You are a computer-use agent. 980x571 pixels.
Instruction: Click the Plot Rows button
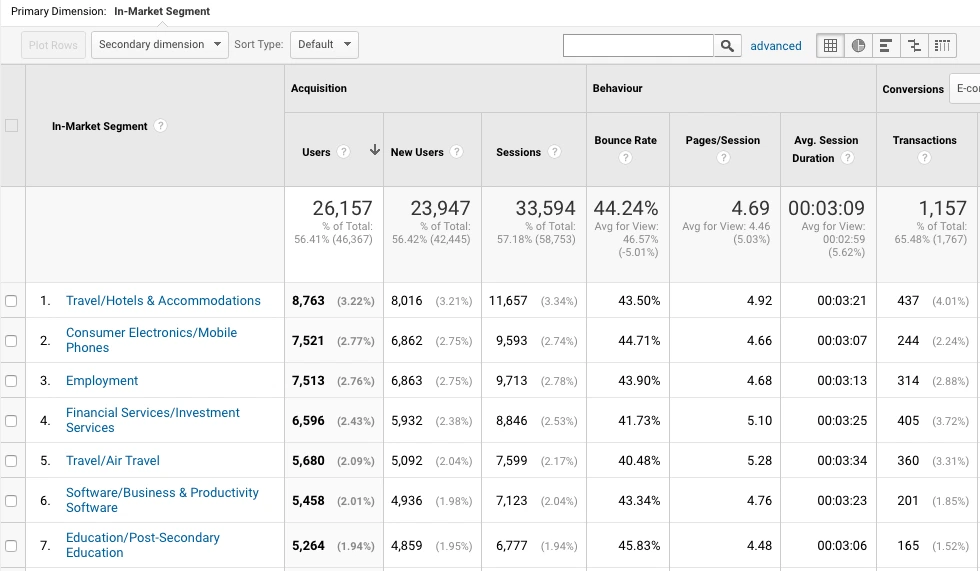coord(53,45)
